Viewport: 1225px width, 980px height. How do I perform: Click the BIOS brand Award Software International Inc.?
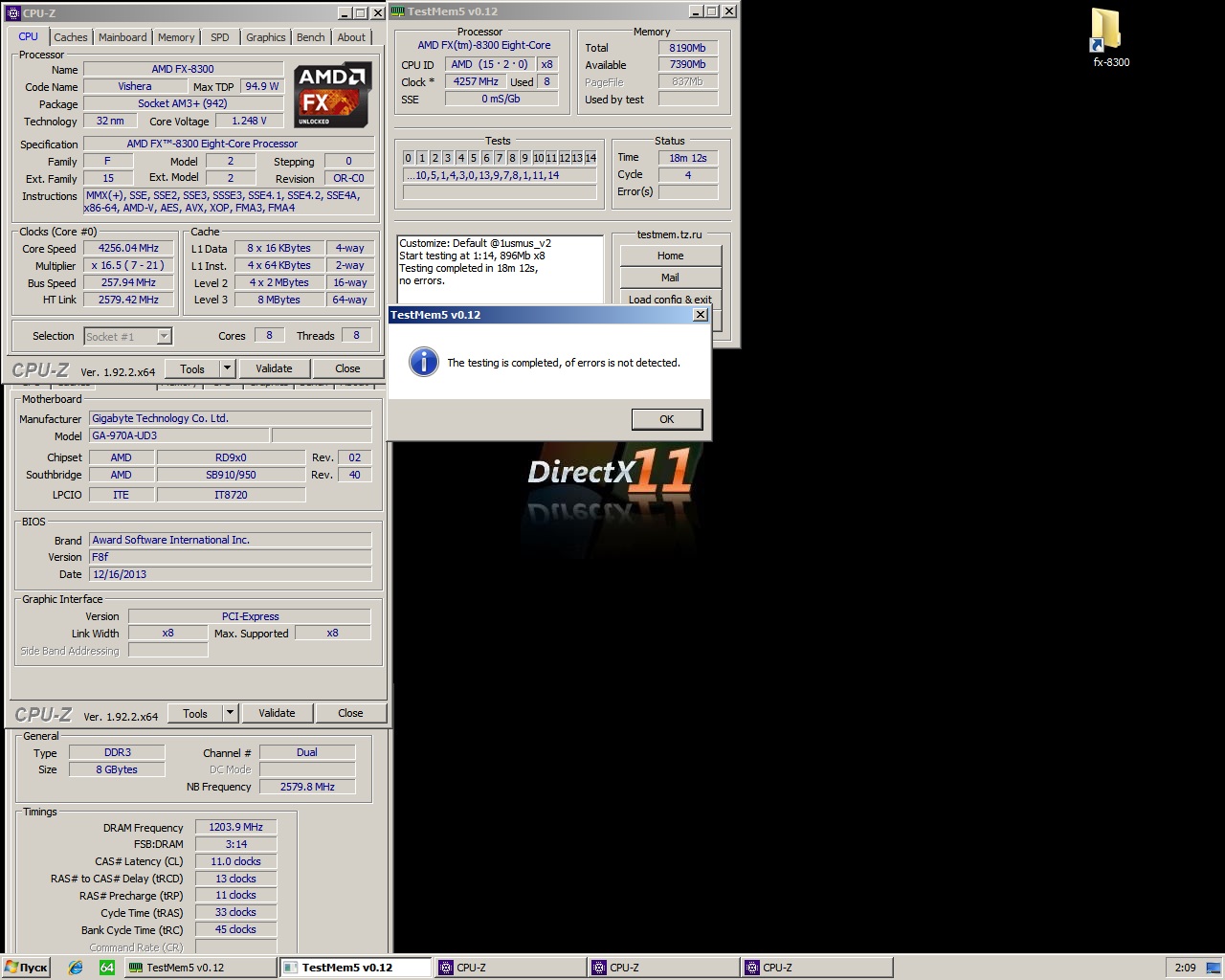point(230,540)
